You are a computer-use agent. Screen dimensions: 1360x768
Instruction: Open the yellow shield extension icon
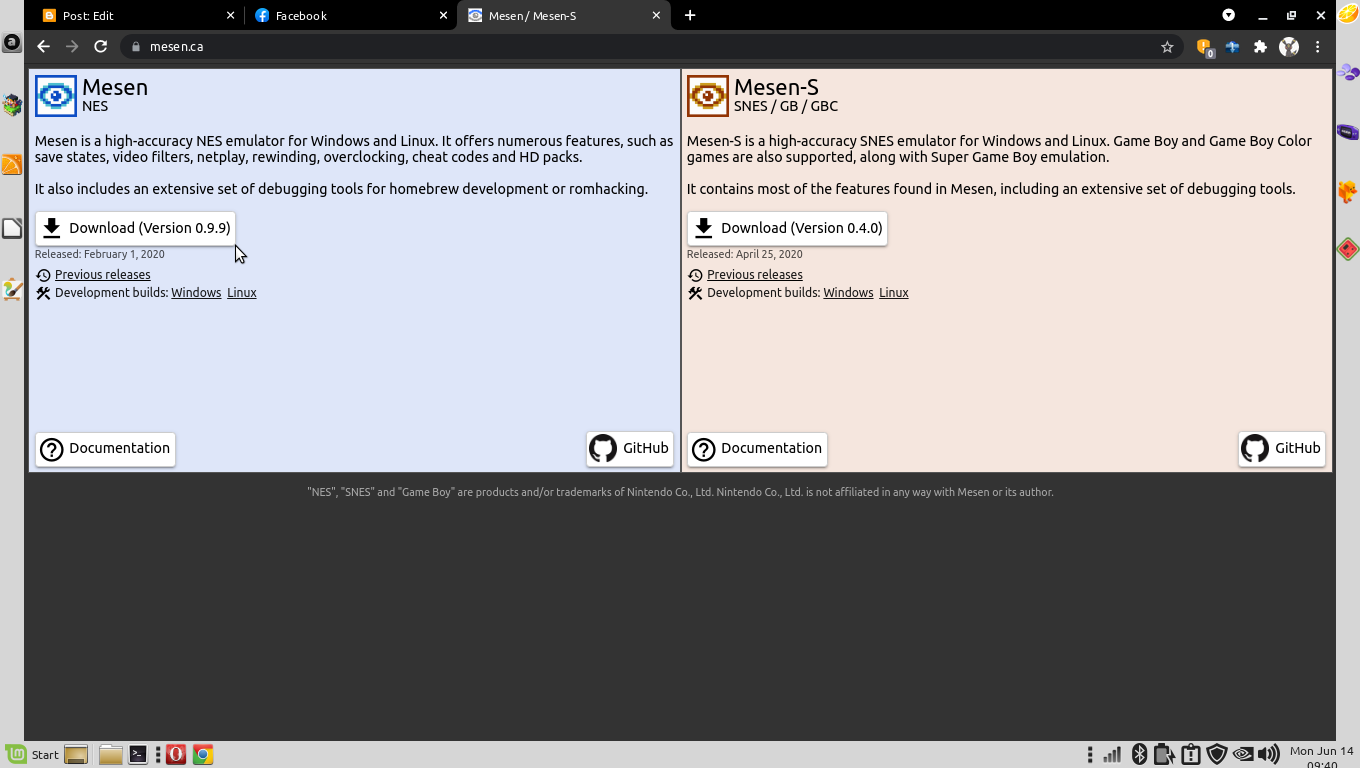(x=1204, y=47)
